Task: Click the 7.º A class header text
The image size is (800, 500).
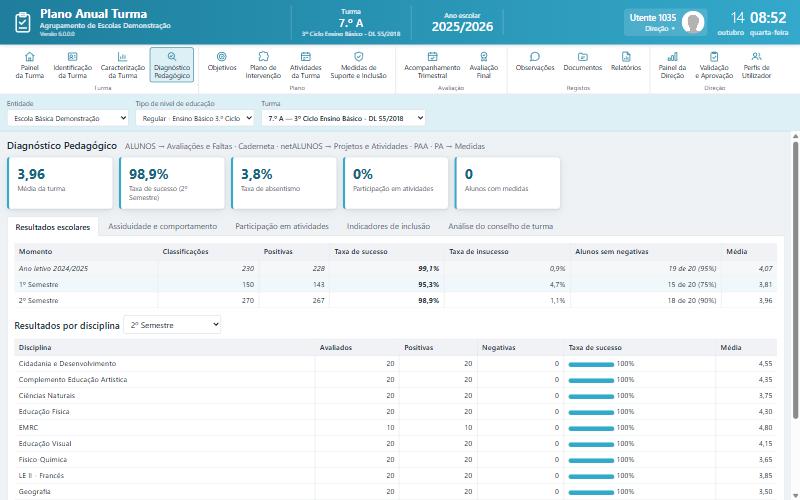Action: [351, 23]
